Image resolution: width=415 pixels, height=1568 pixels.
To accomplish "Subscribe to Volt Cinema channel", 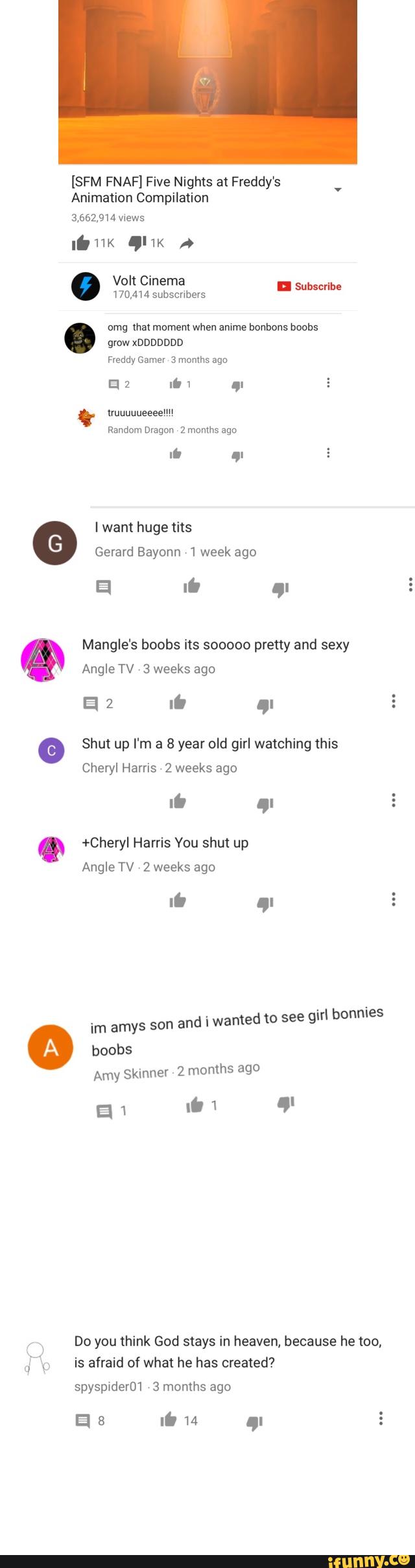I will [309, 286].
